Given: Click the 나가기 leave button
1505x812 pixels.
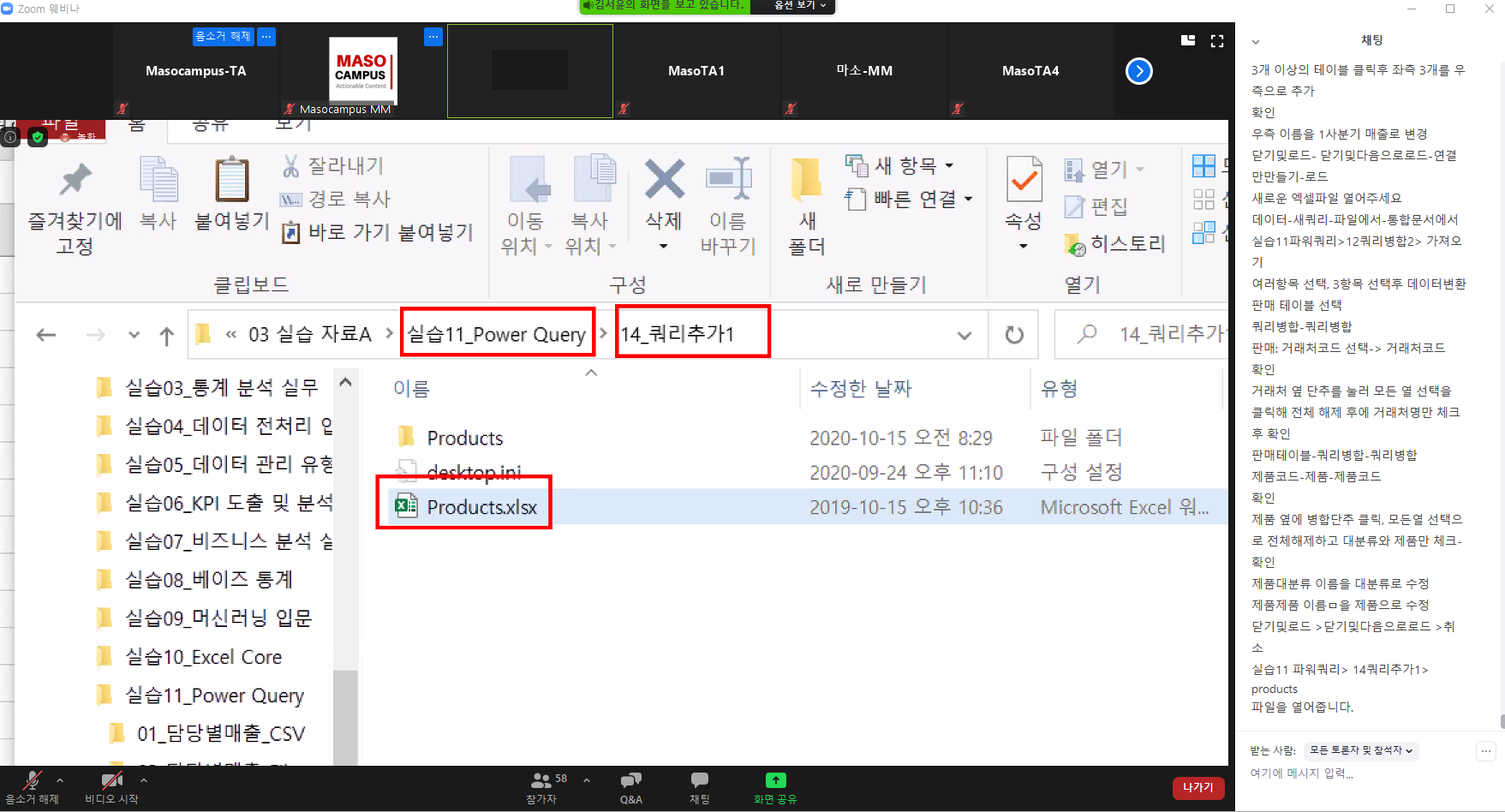Looking at the screenshot, I should (1197, 787).
